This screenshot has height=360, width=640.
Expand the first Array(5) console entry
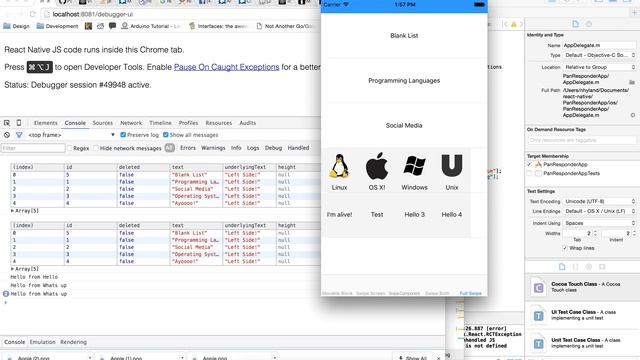[x=12, y=211]
